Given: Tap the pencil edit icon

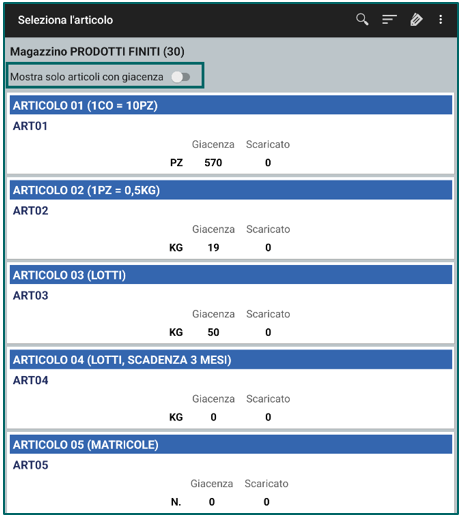Looking at the screenshot, I should click(x=416, y=20).
